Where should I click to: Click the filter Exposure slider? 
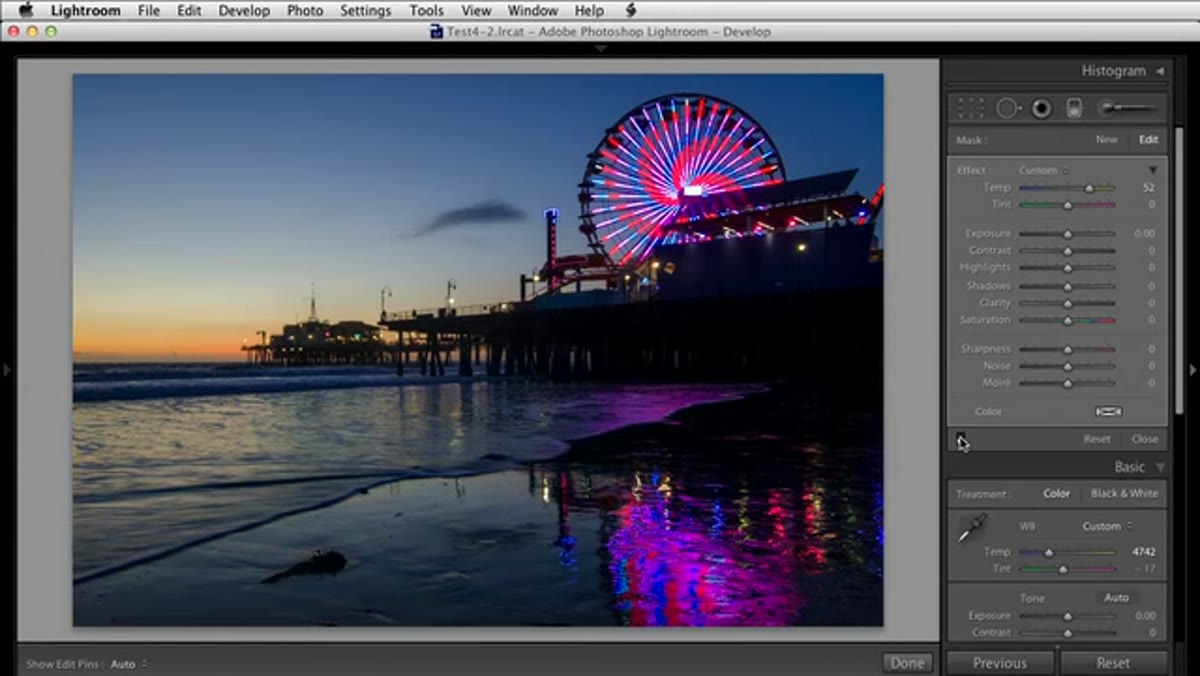(1067, 234)
